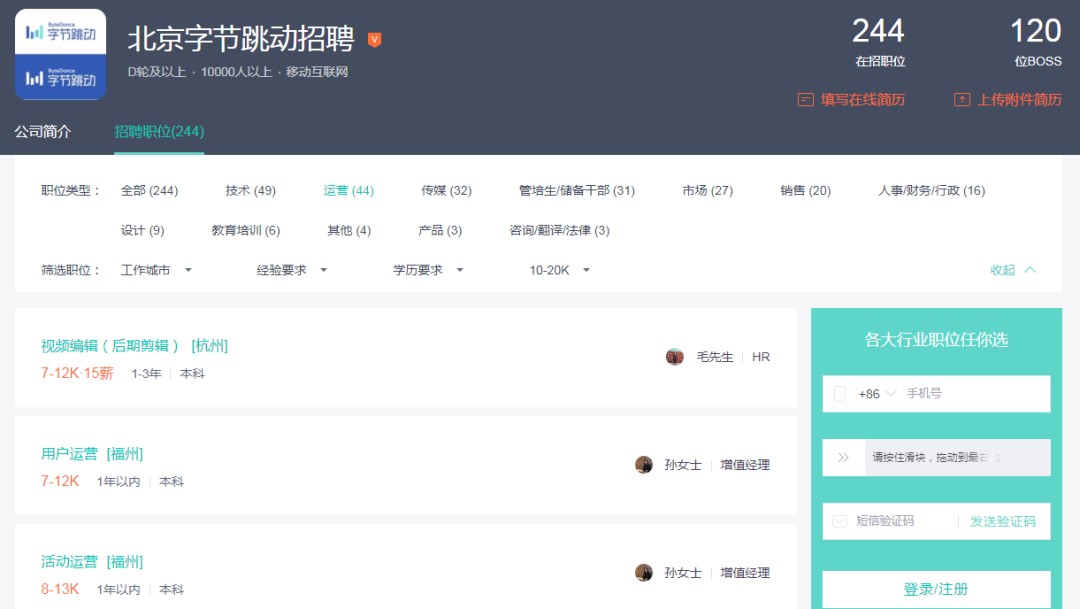Open the +86 country code dropdown
1080x609 pixels.
tap(877, 394)
